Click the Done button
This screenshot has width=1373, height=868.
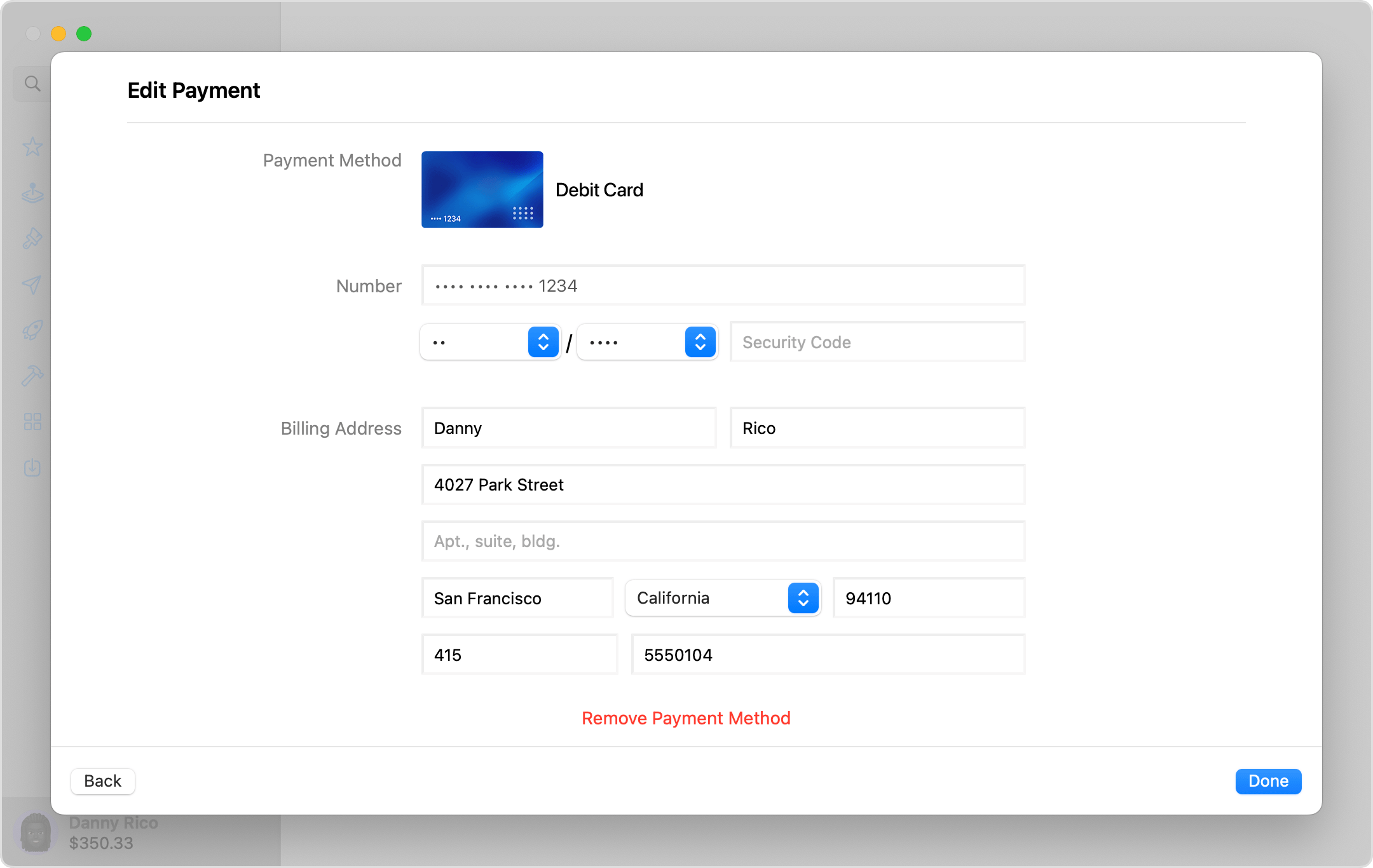(1270, 781)
